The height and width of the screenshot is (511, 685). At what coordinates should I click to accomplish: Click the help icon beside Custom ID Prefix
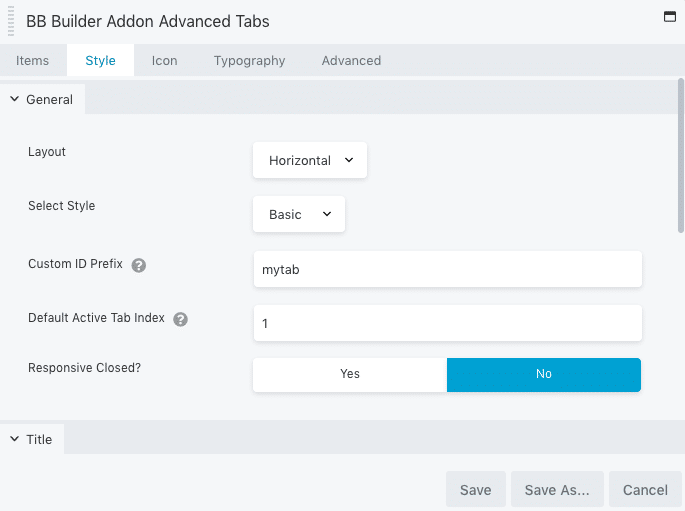(x=139, y=265)
